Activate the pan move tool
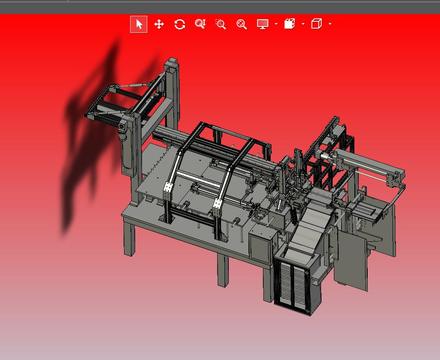The height and width of the screenshot is (360, 440). point(159,24)
